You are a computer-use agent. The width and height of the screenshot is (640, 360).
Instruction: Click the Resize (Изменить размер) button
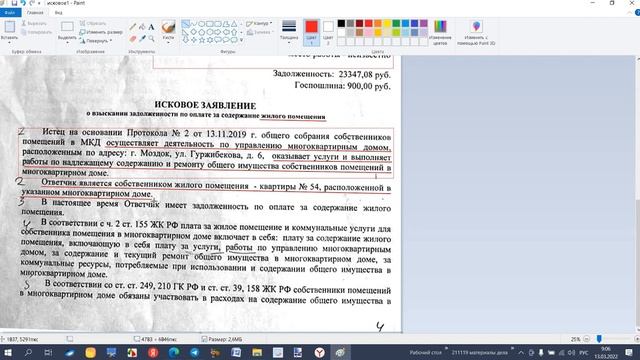(x=100, y=32)
